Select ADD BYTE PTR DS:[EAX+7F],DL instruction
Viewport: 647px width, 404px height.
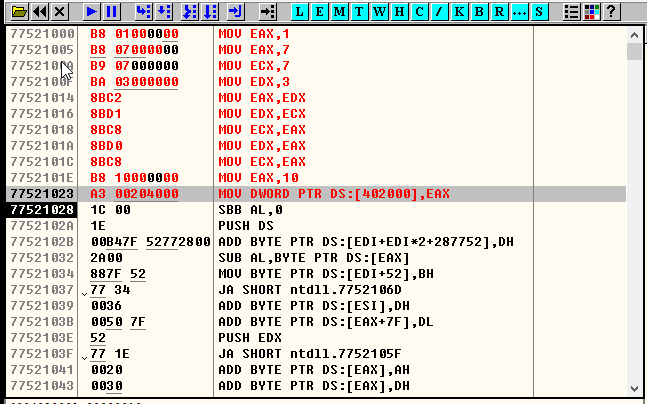point(326,322)
